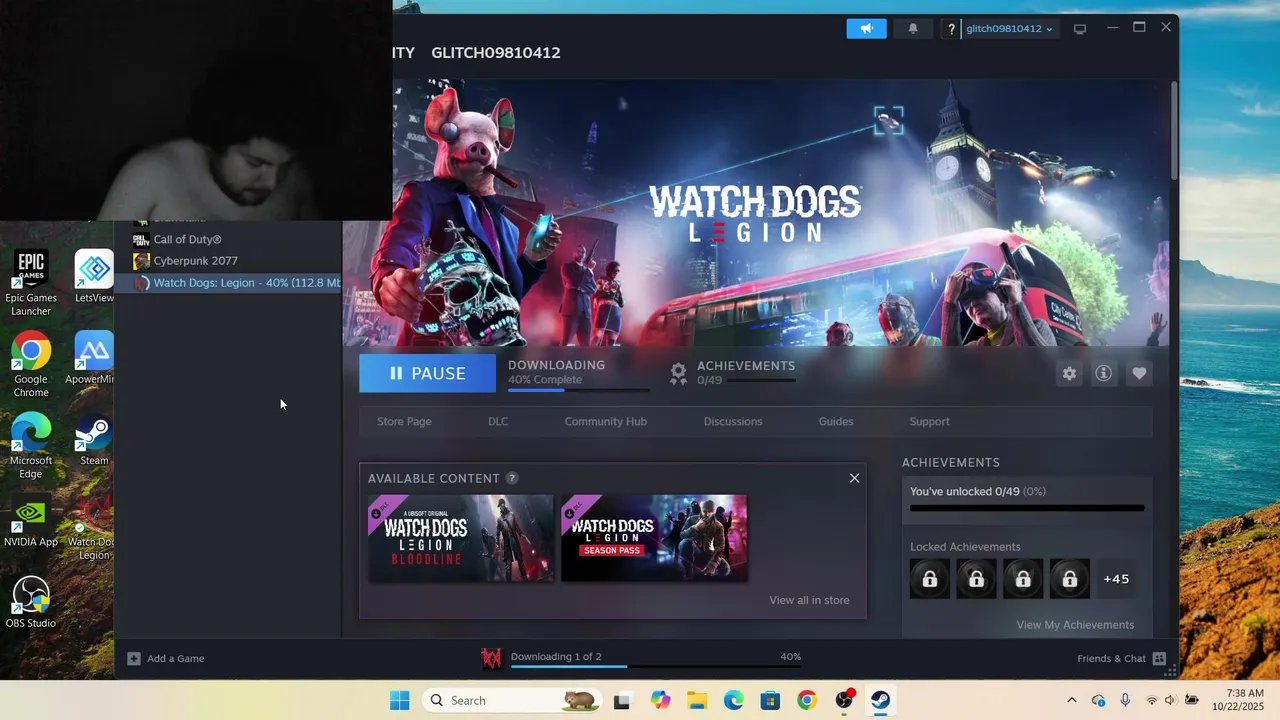Image resolution: width=1280 pixels, height=720 pixels.
Task: Click Add a Game button
Action: click(166, 658)
